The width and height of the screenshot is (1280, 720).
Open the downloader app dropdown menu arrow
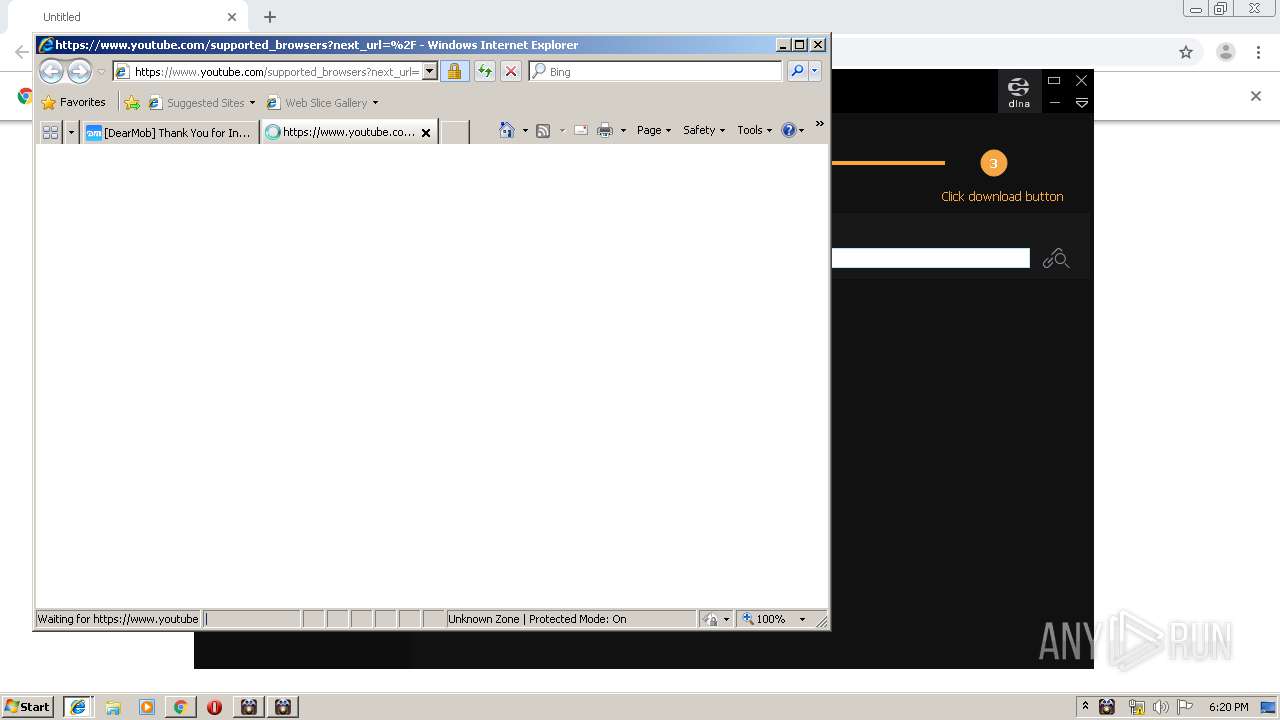coord(1081,103)
